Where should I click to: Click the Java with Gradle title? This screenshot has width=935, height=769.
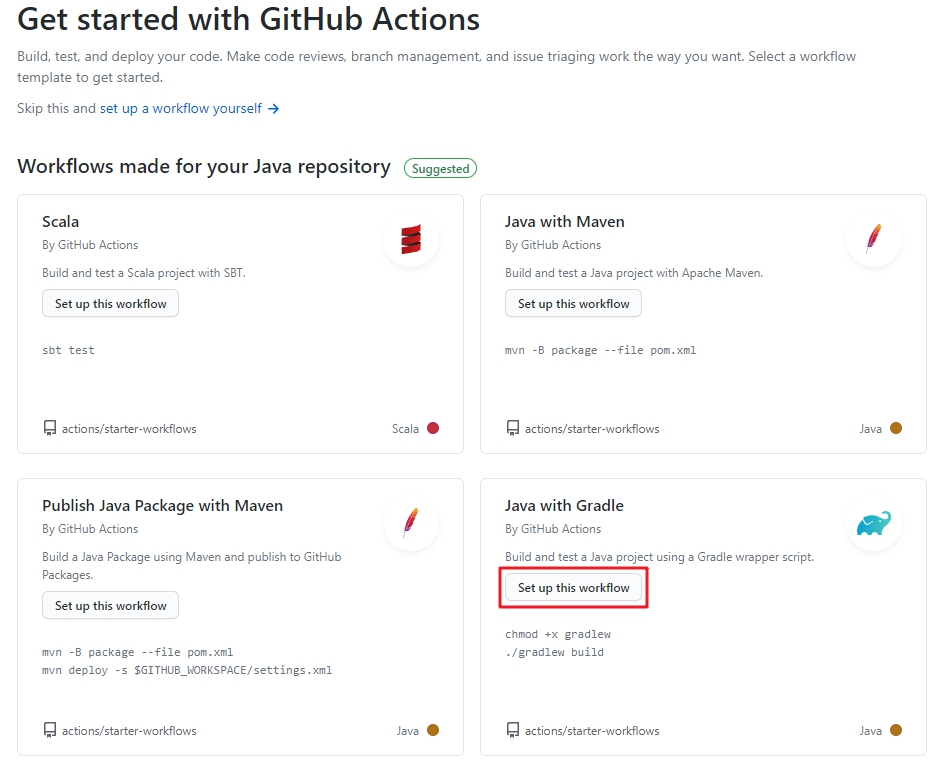pos(564,506)
